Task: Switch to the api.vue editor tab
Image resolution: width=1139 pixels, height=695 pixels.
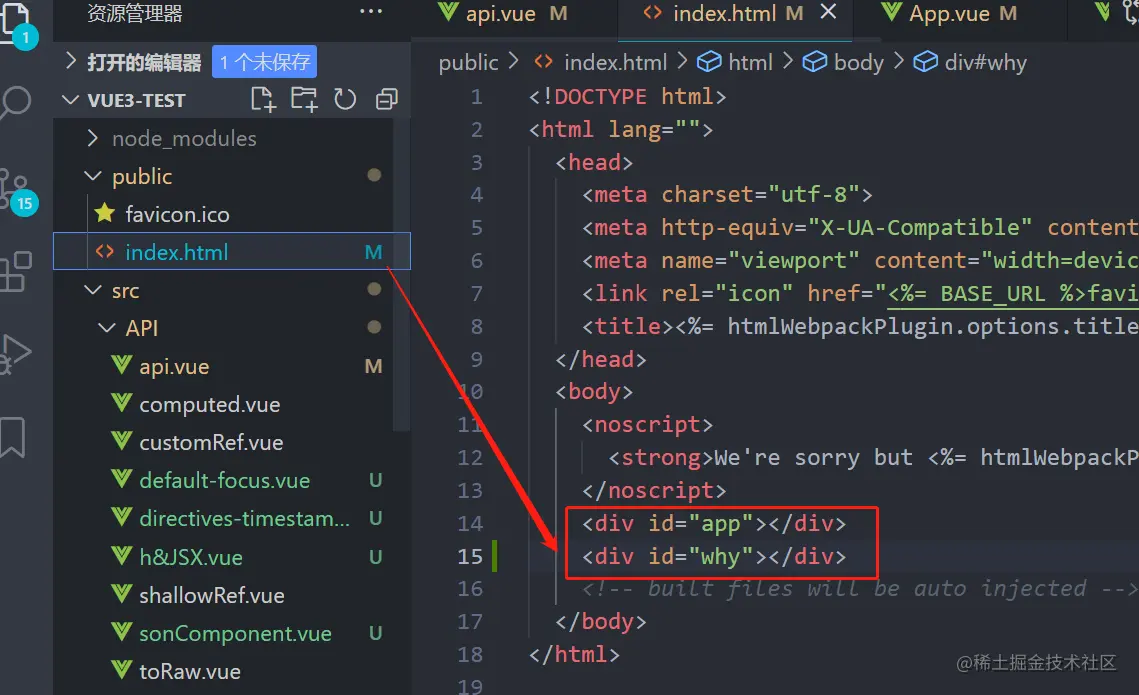Action: pyautogui.click(x=501, y=13)
